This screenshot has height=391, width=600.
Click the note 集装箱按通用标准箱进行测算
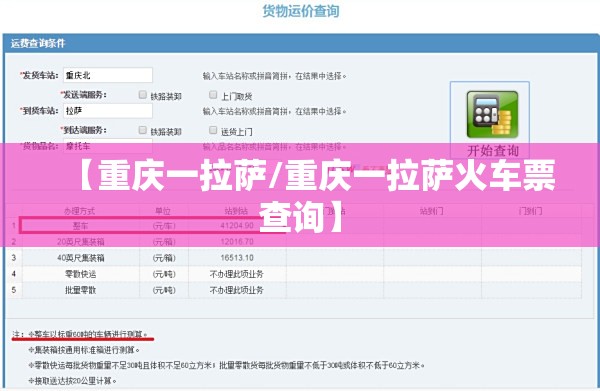(84, 350)
